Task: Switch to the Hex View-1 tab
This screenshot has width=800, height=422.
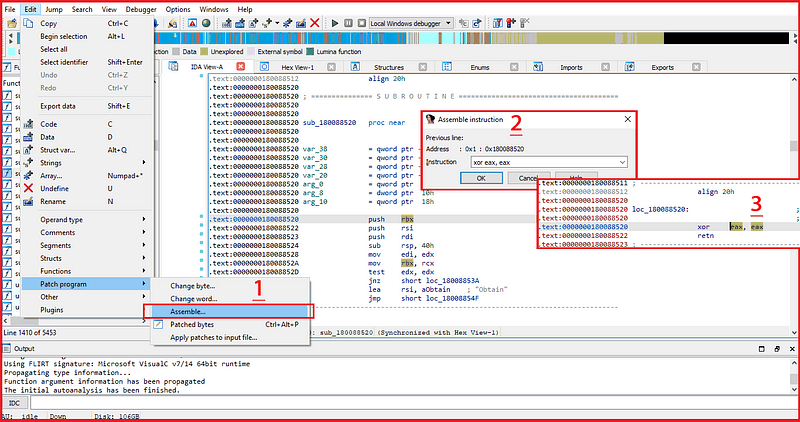Action: tap(297, 67)
